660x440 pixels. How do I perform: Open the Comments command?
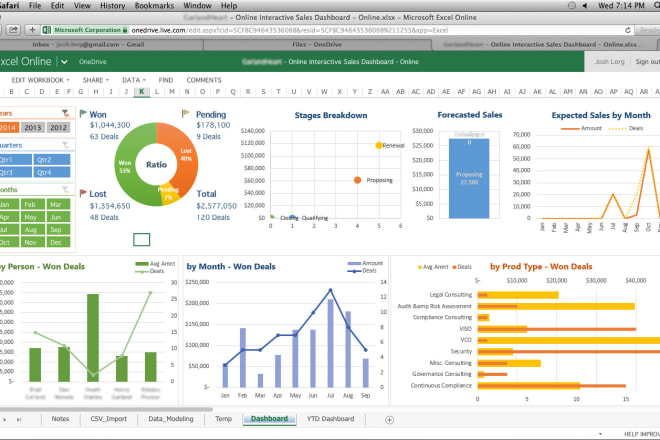tap(204, 80)
